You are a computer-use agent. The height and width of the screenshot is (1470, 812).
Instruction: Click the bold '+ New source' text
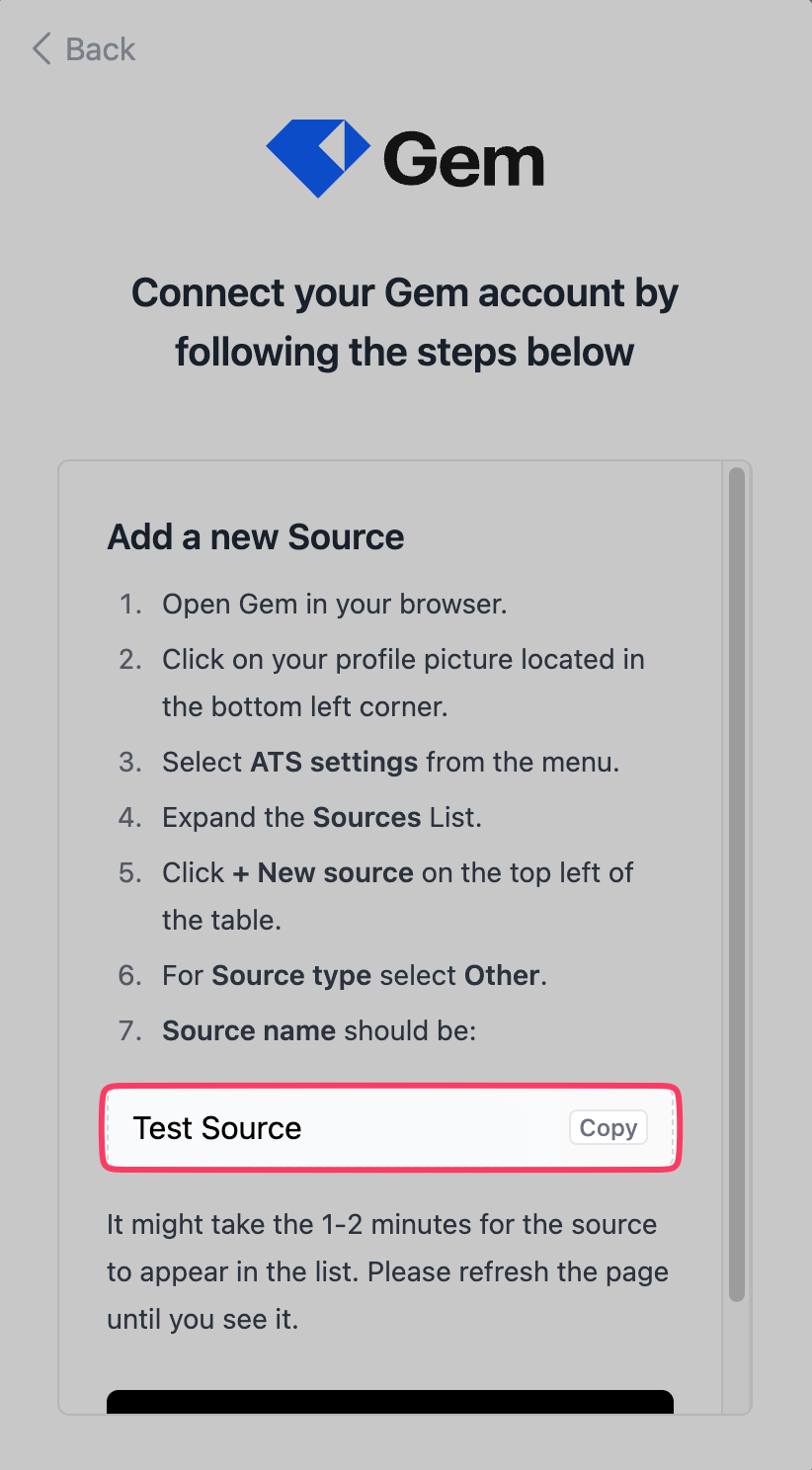(323, 872)
